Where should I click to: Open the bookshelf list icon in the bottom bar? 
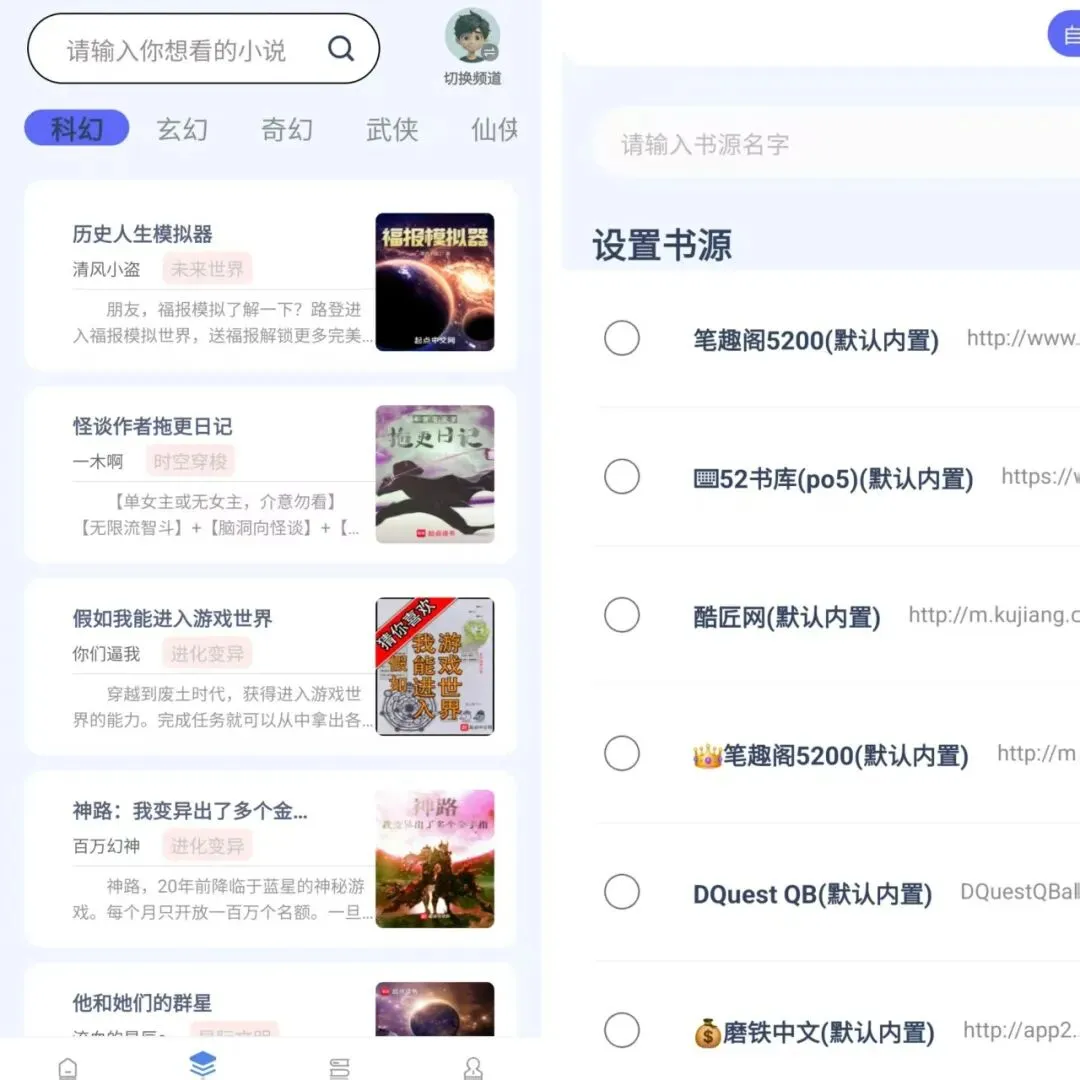(x=340, y=1068)
